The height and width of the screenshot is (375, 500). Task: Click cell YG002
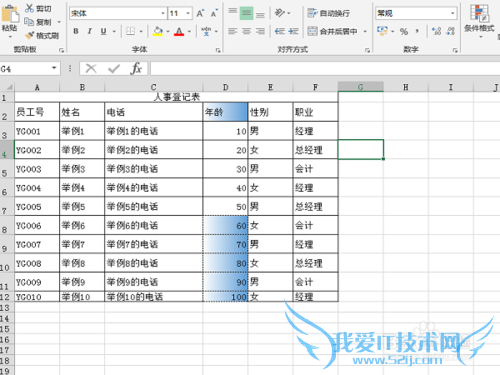tap(37, 150)
